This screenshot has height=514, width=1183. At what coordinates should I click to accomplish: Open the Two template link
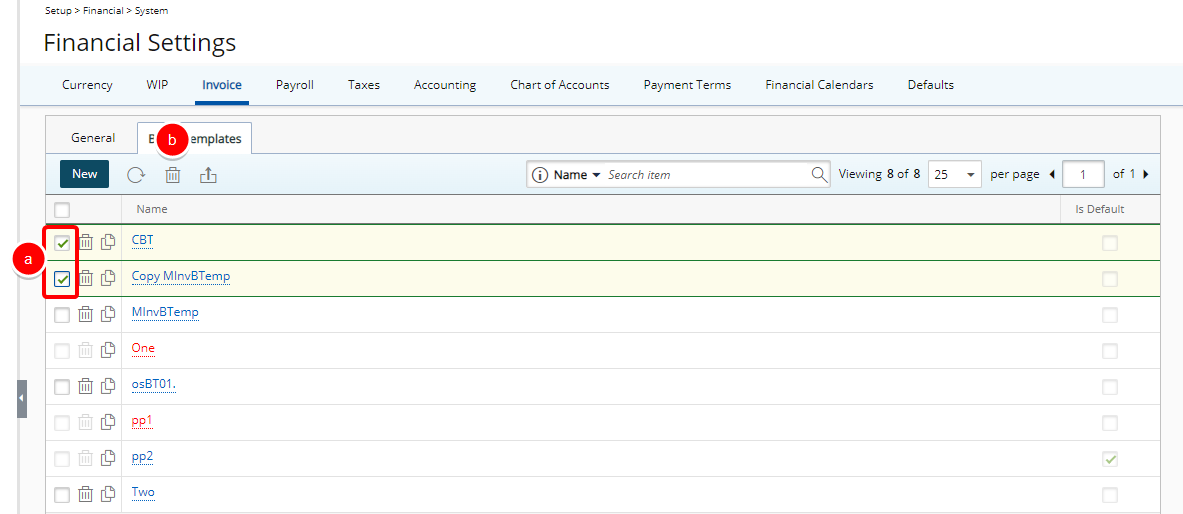click(x=143, y=492)
